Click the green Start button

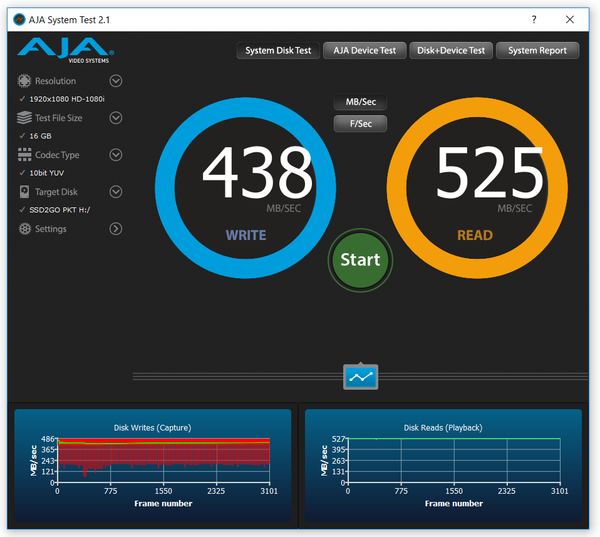click(360, 260)
